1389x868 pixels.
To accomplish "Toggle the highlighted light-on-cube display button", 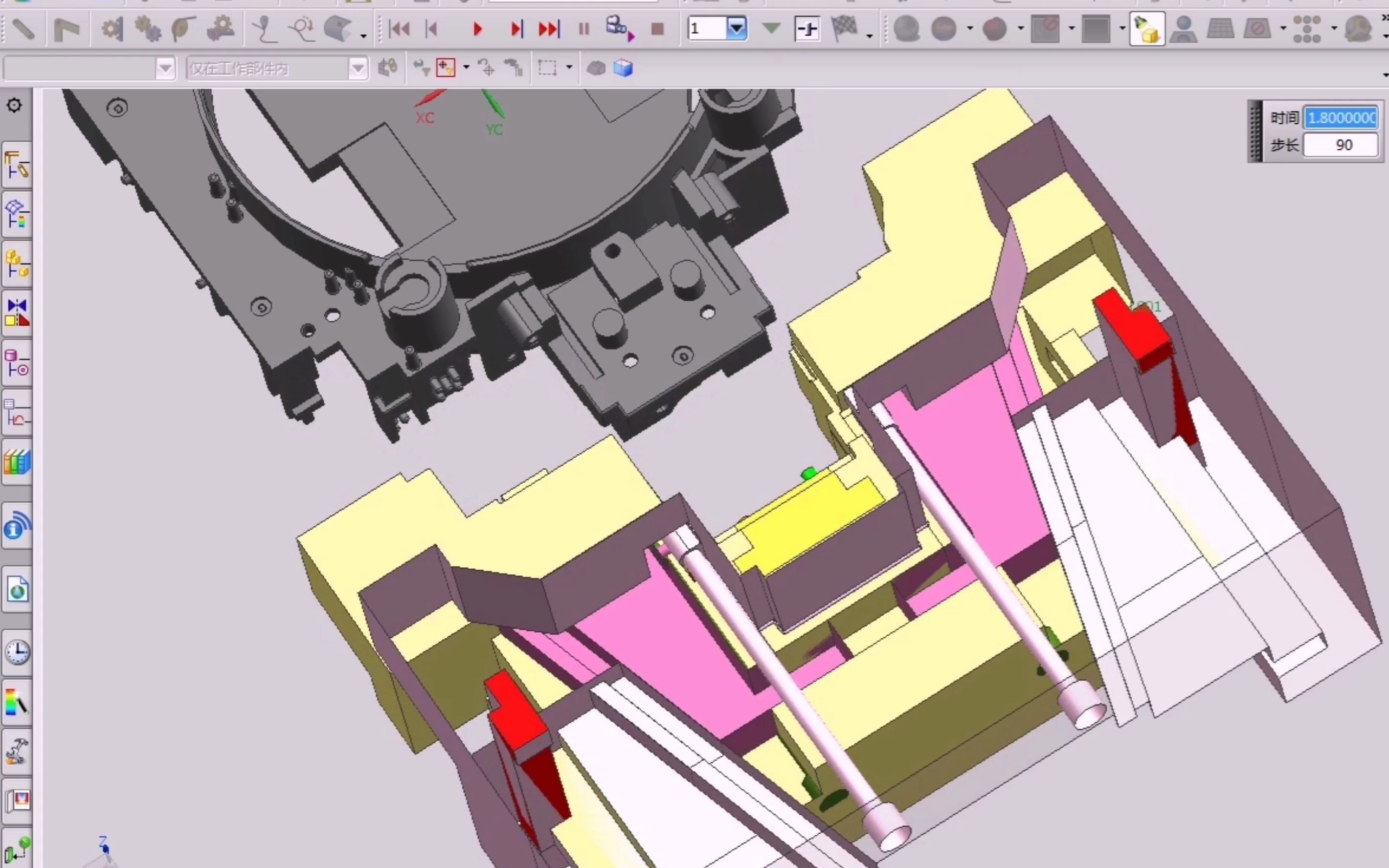I will click(x=1147, y=29).
